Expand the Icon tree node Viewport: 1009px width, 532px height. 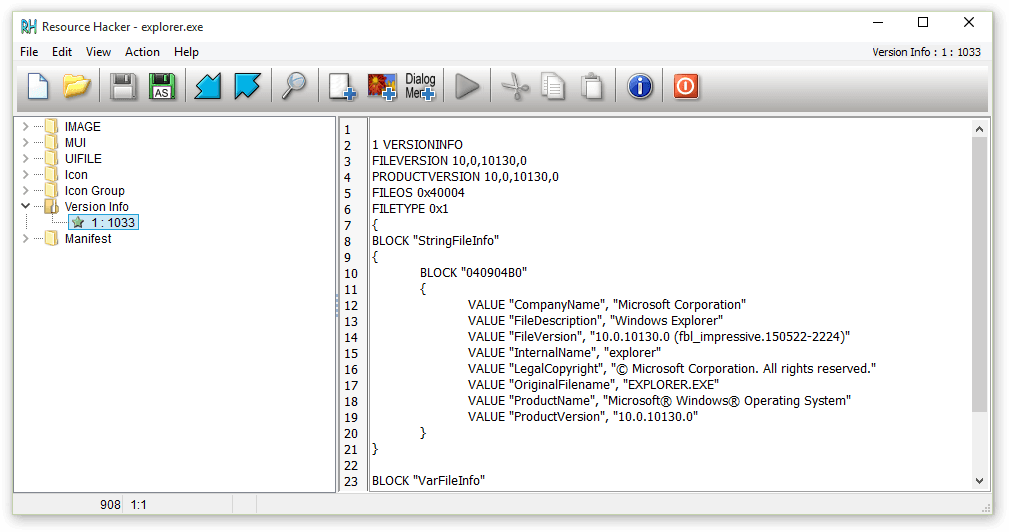(26, 175)
